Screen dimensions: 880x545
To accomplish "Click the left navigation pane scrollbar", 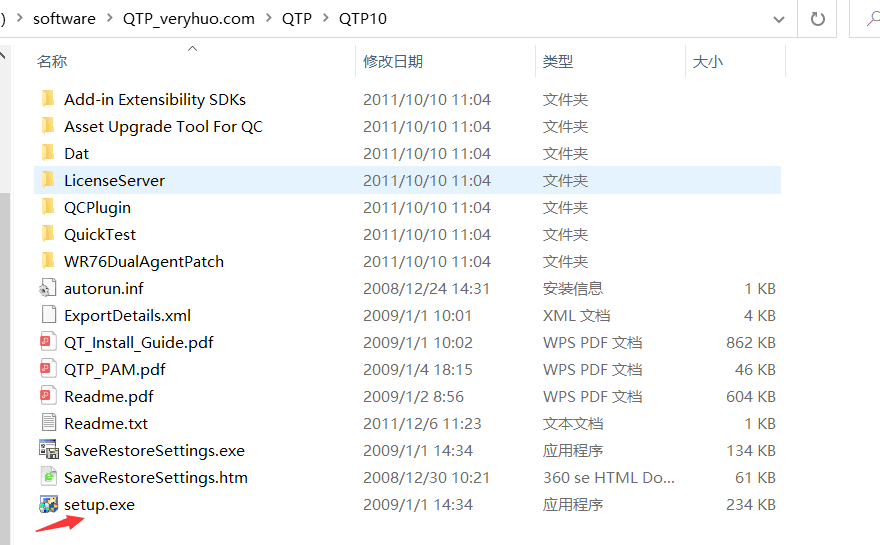I will [5, 369].
